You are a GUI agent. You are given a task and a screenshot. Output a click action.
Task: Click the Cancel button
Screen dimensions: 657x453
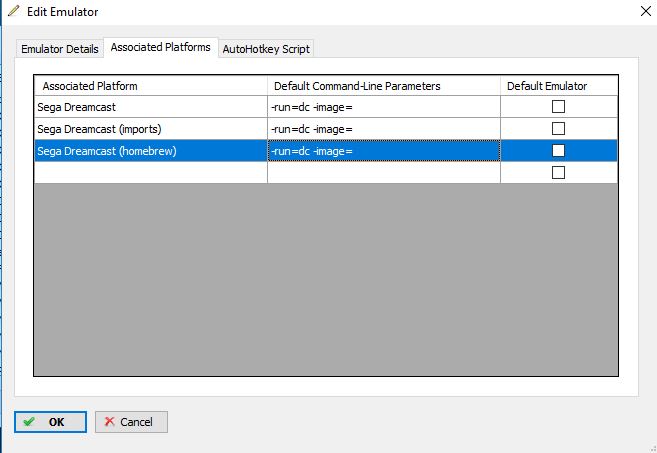pyautogui.click(x=131, y=422)
